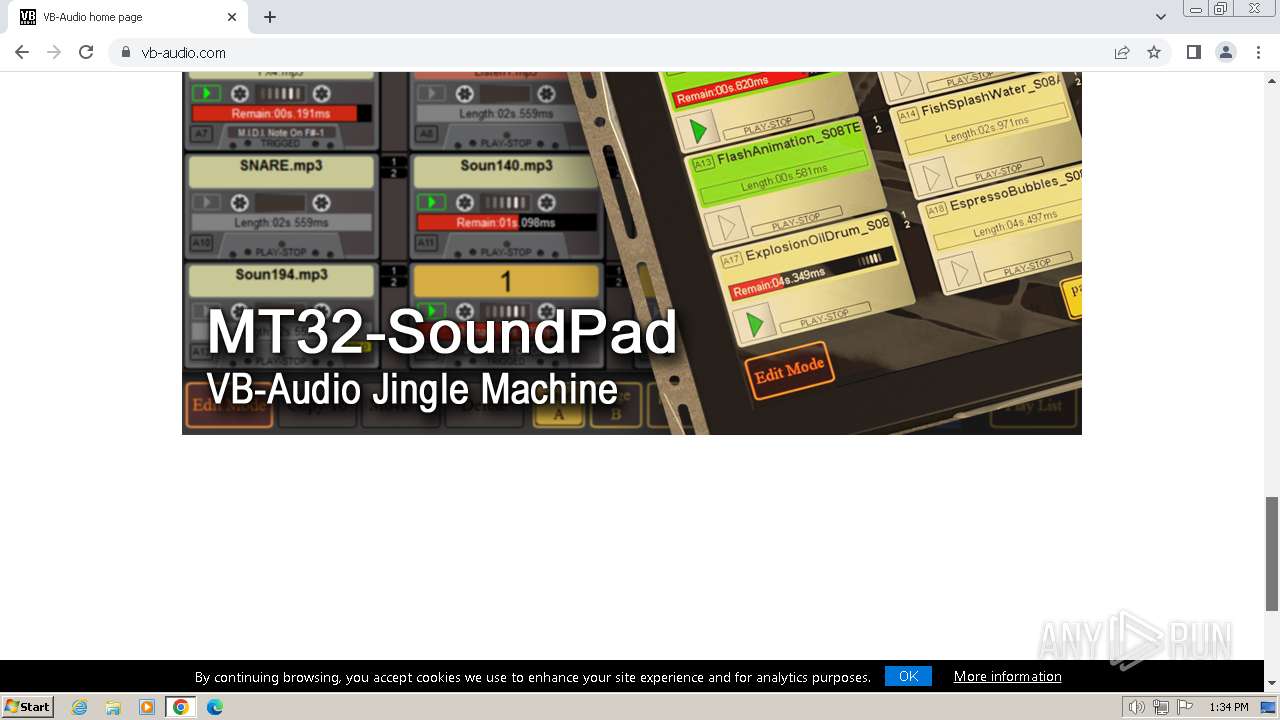Go back to the previous page
Image resolution: width=1280 pixels, height=720 pixels.
tap(22, 52)
